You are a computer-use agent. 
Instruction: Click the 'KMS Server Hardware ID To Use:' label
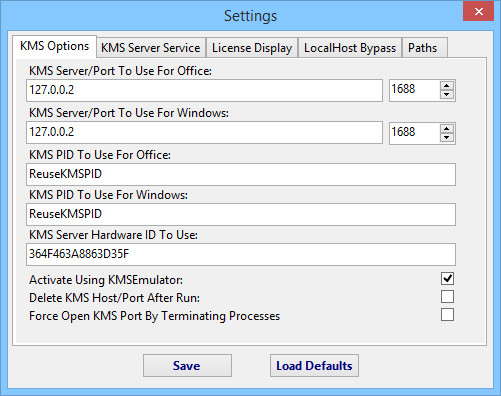click(x=113, y=235)
